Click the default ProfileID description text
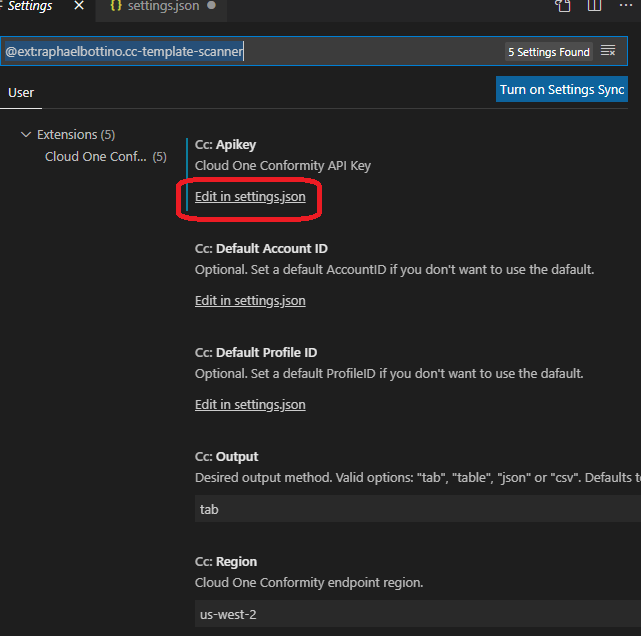The width and height of the screenshot is (641, 636). (x=389, y=374)
